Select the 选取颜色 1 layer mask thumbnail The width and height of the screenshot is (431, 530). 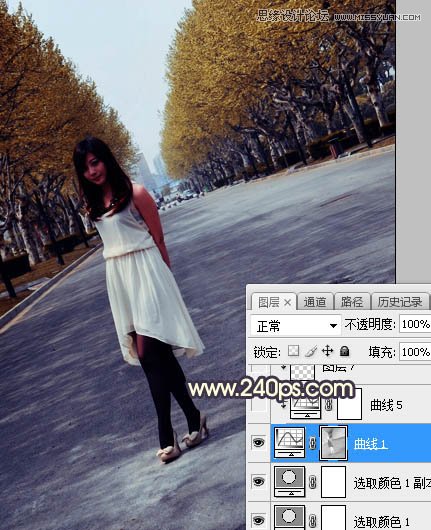point(334,517)
